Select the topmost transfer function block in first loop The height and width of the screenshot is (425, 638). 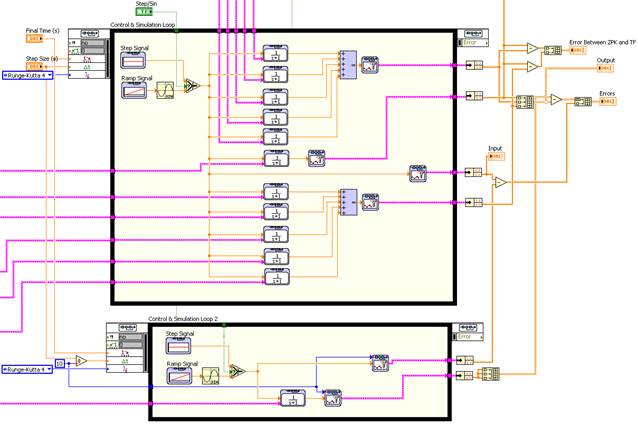coord(275,53)
